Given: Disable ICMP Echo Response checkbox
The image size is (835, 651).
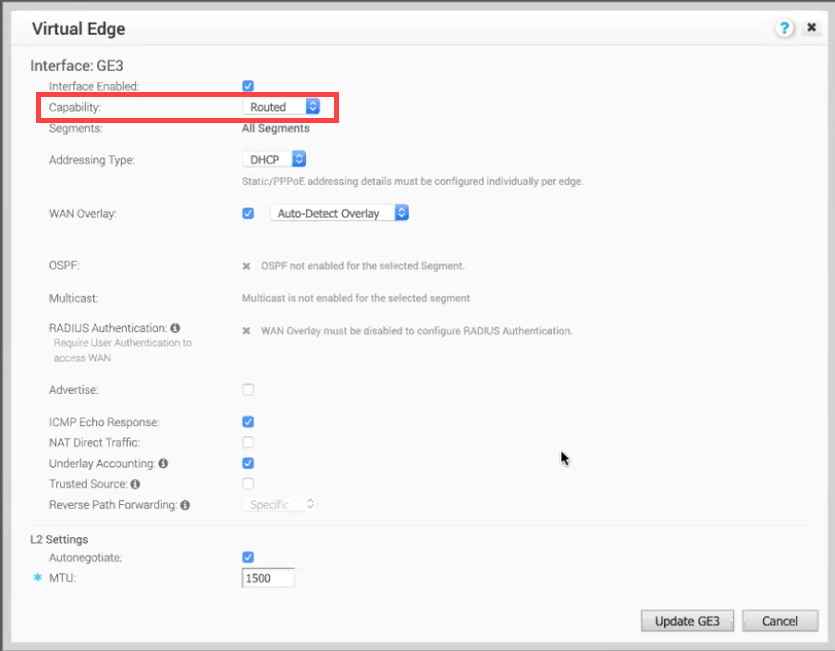Looking at the screenshot, I should tap(248, 422).
